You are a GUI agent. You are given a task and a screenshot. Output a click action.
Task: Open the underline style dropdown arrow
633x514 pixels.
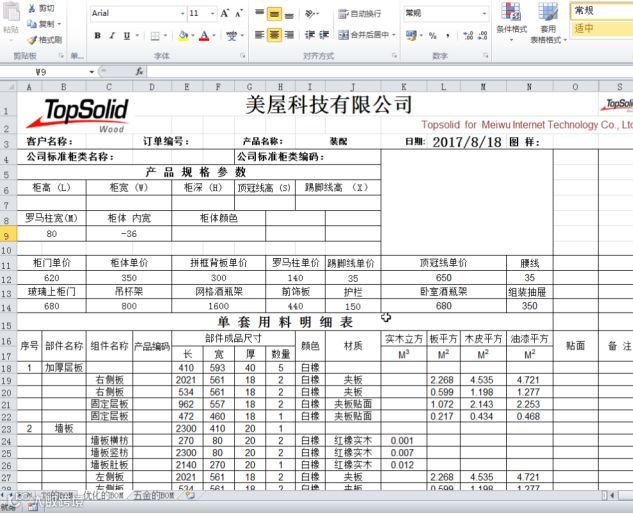tap(137, 36)
